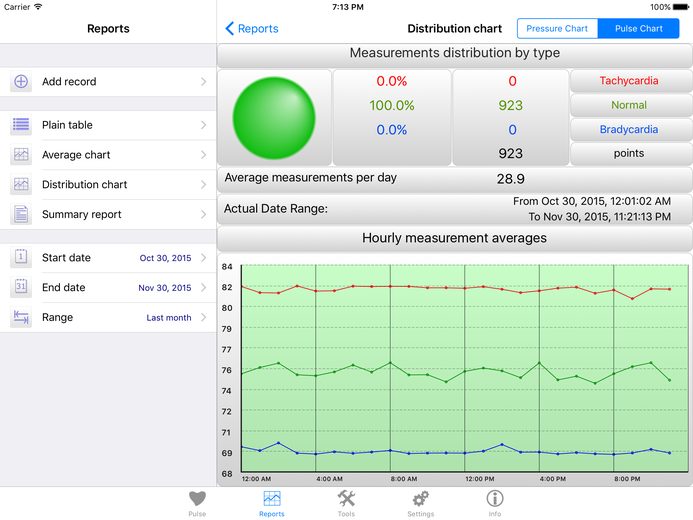Tap the black 923 total points count

510,153
